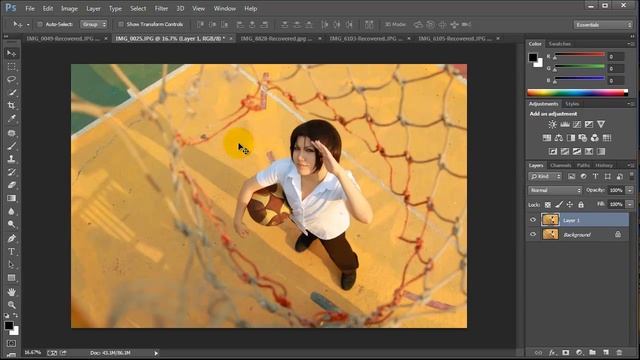
Task: Click the Background layer thumbnail
Action: point(550,234)
